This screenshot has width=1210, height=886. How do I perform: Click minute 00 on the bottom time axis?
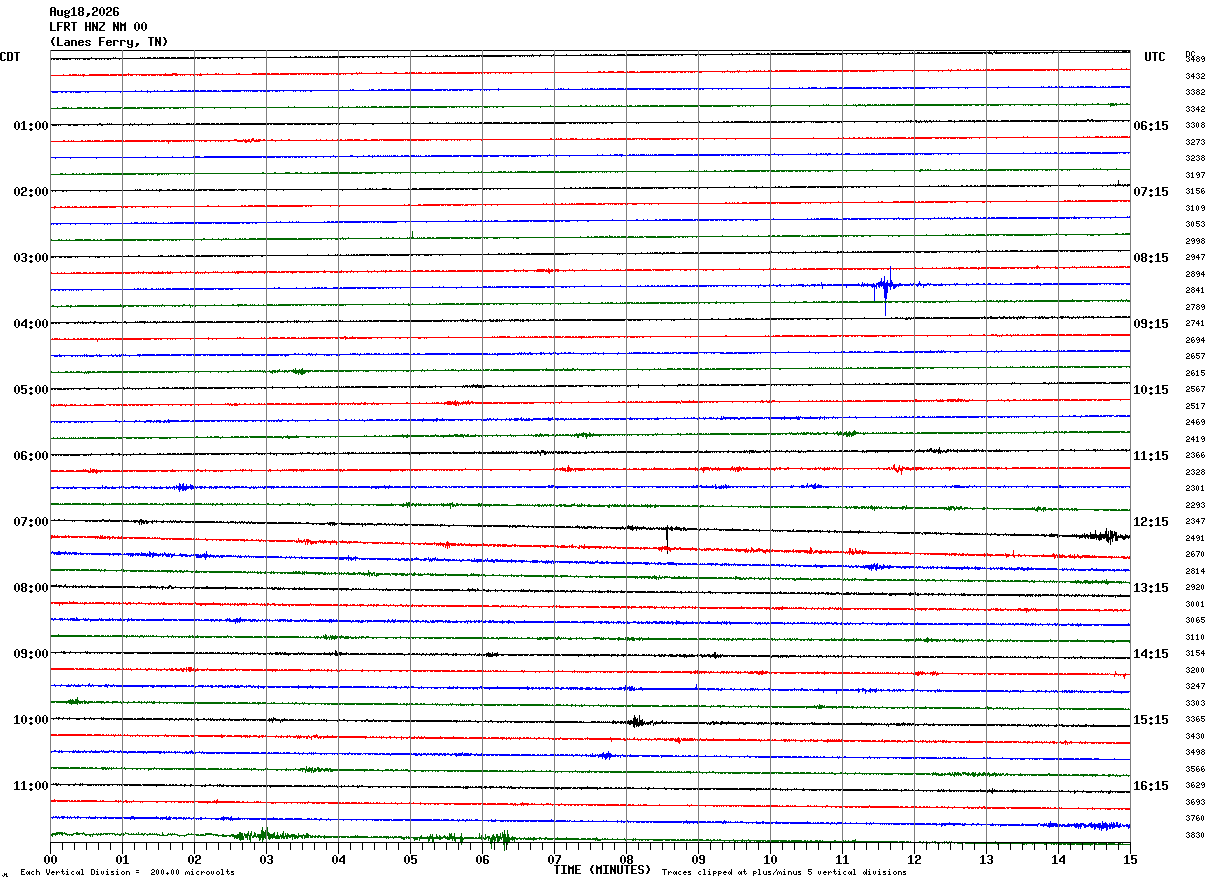tap(50, 859)
